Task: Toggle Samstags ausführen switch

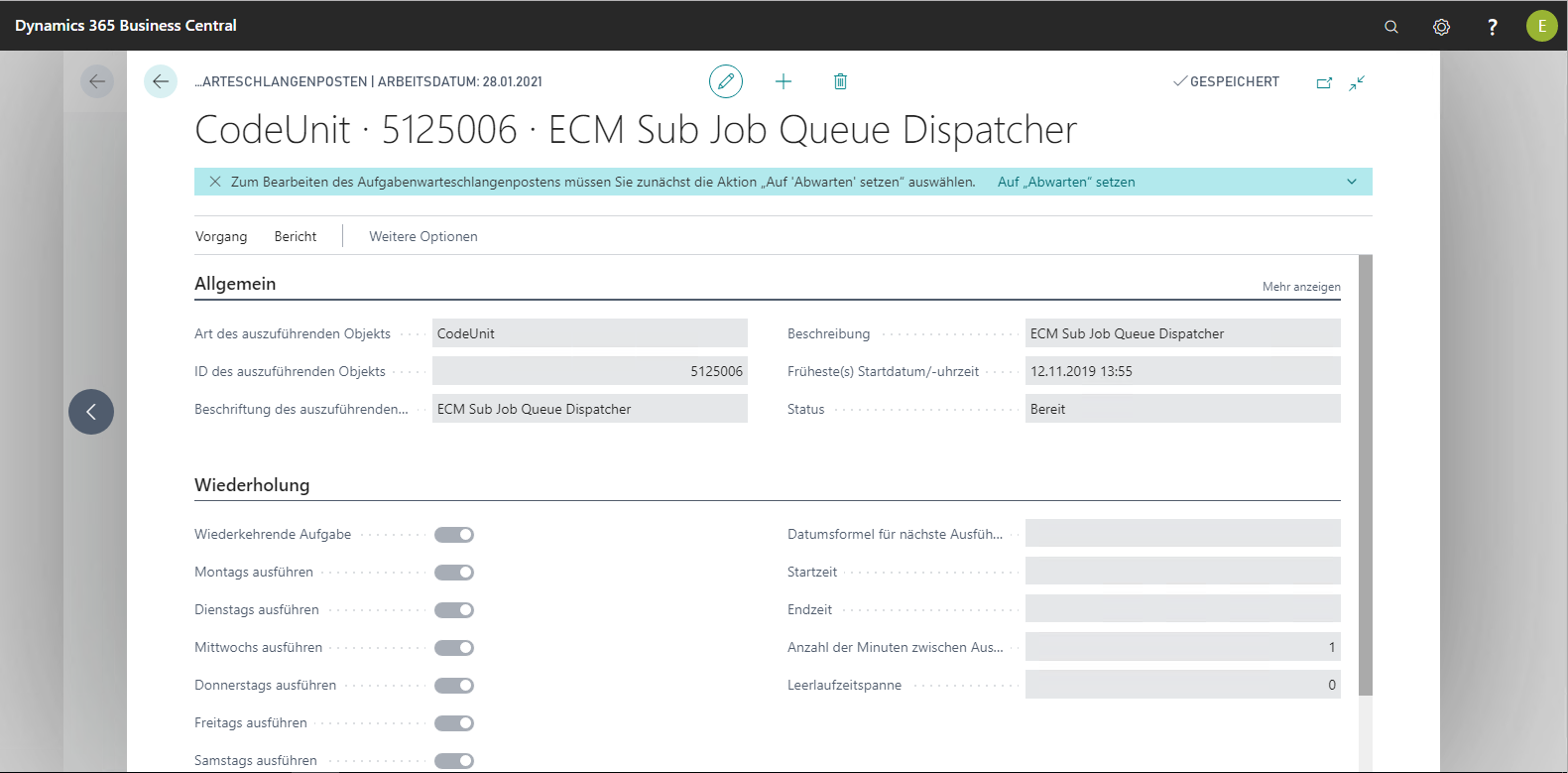Action: [x=454, y=761]
